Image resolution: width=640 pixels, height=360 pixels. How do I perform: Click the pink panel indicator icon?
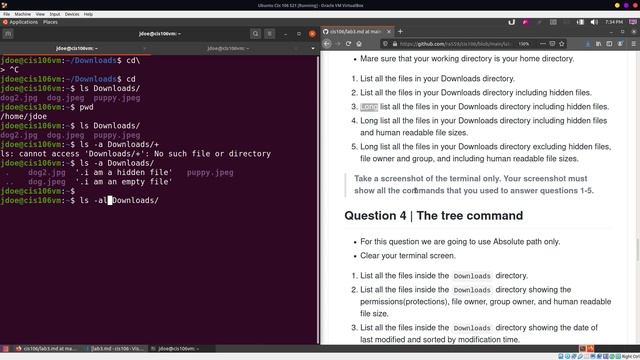tap(525, 22)
